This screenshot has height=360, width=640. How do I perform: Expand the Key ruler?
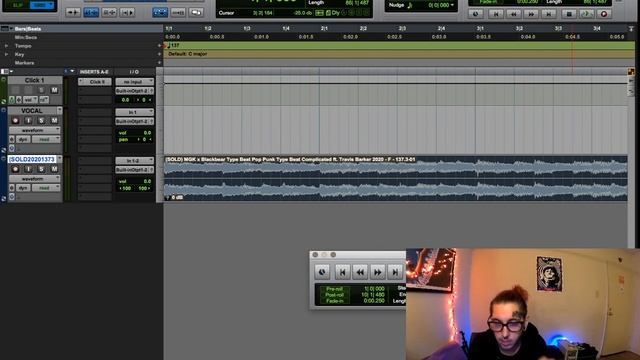point(6,54)
